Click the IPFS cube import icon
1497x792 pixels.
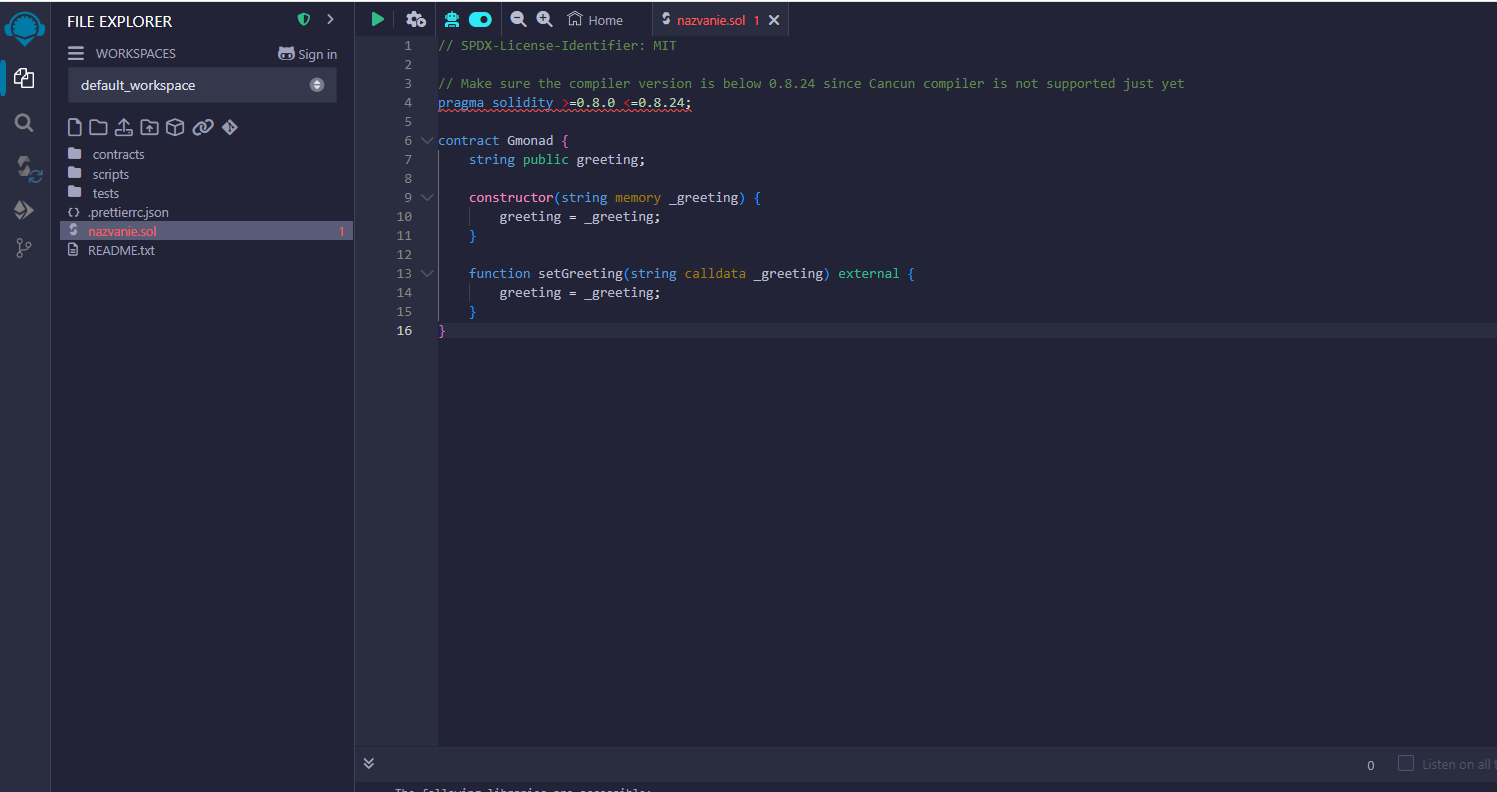[175, 127]
